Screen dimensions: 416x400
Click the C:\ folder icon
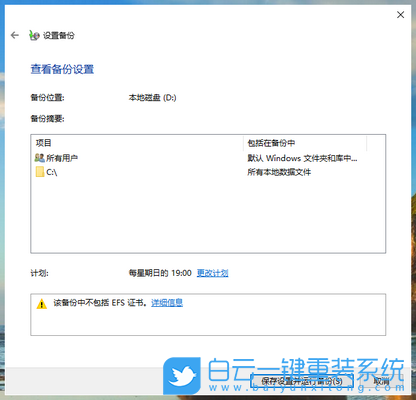pos(40,172)
